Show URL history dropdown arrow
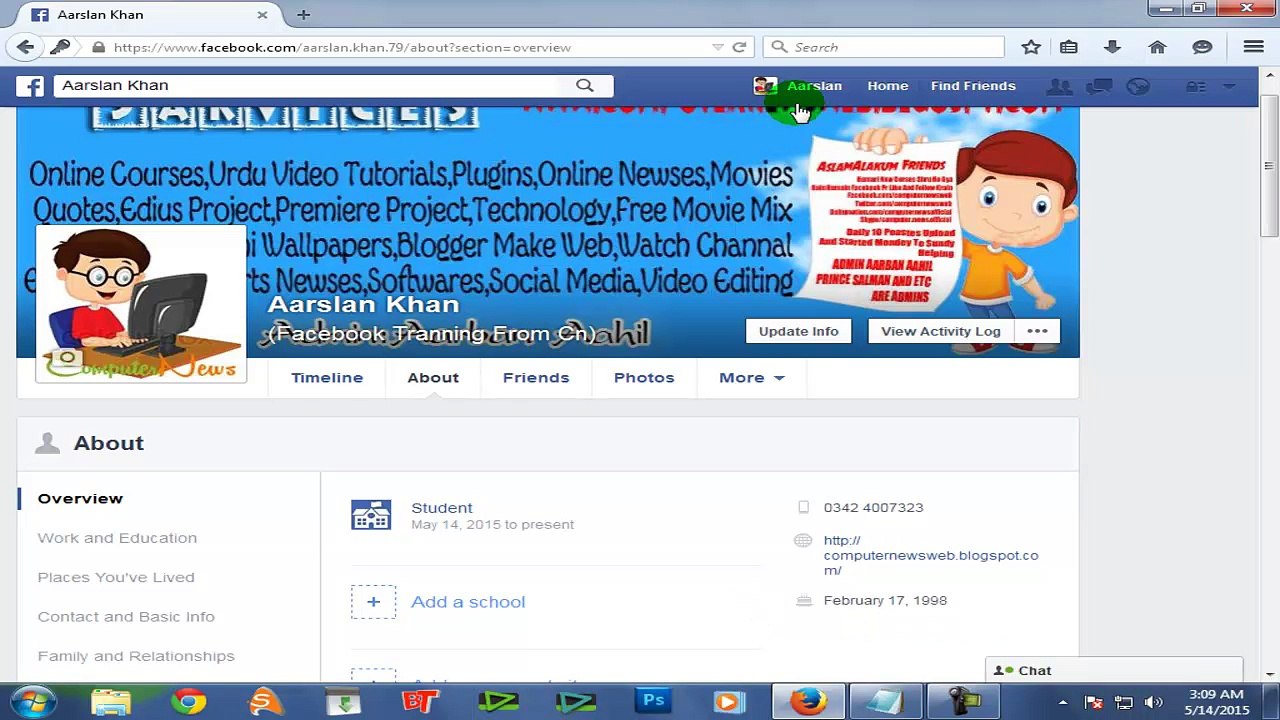Image resolution: width=1280 pixels, height=720 pixels. 717,47
